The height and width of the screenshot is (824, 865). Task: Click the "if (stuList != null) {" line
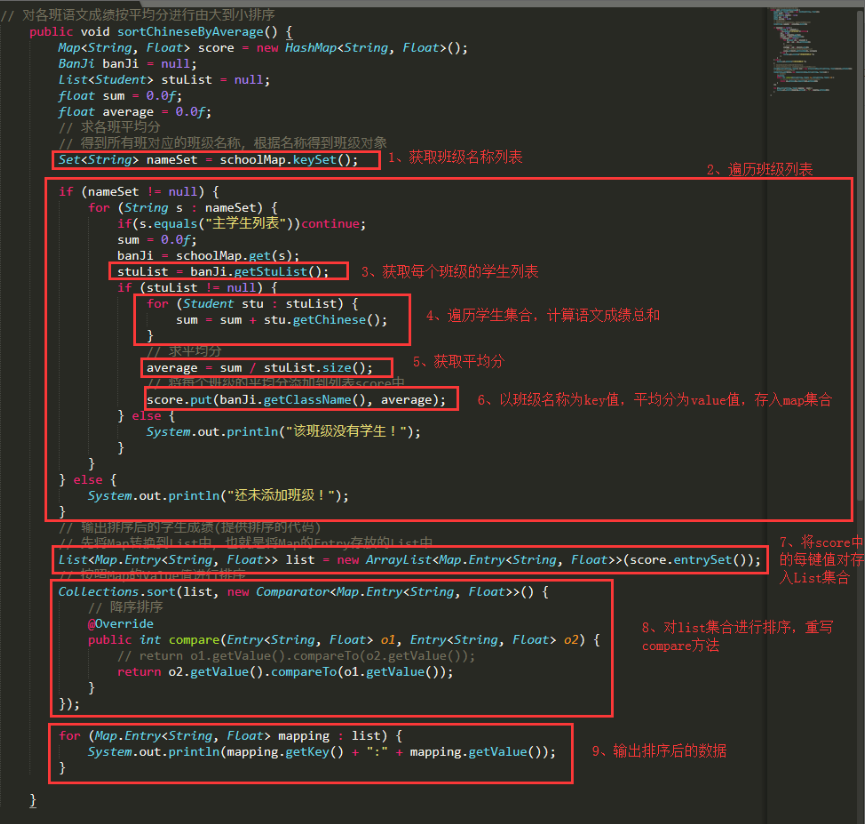click(x=197, y=288)
